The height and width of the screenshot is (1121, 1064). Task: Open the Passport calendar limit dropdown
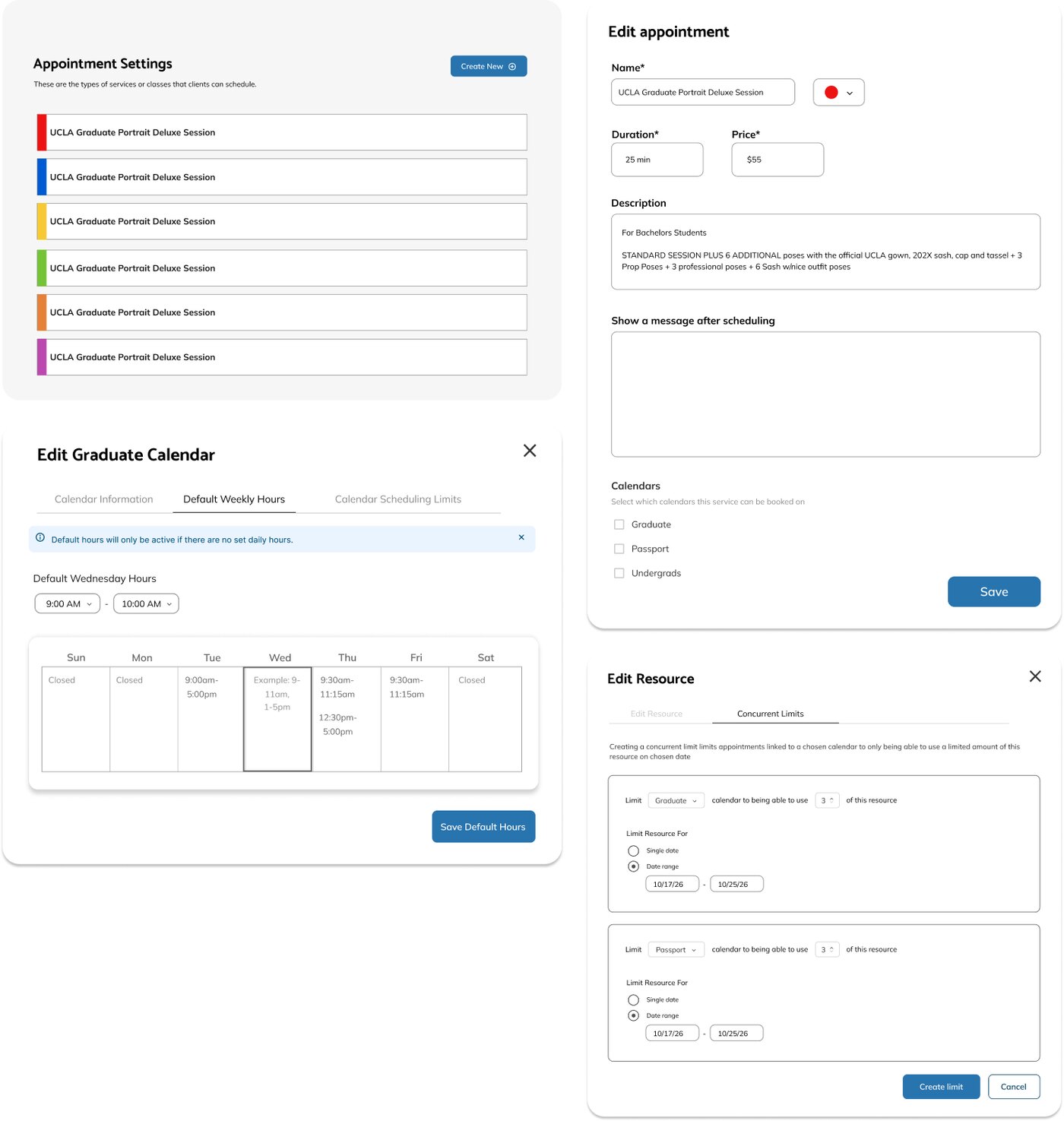(x=676, y=949)
